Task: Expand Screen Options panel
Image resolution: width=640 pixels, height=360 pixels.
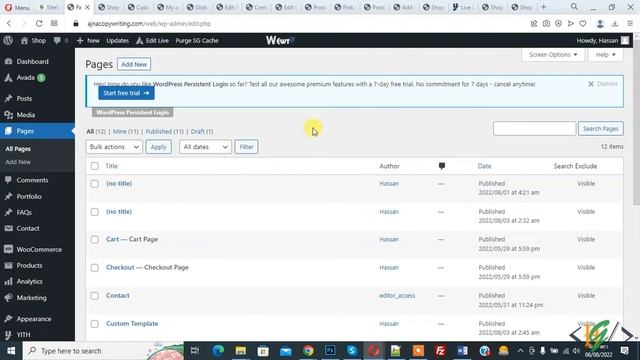Action: click(553, 55)
